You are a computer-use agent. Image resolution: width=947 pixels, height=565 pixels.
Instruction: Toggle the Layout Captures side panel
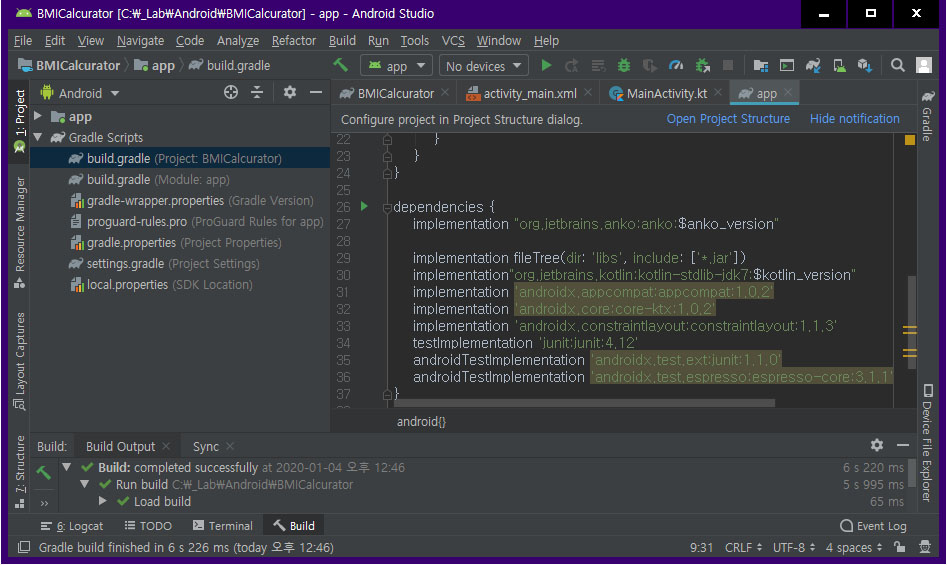20,362
